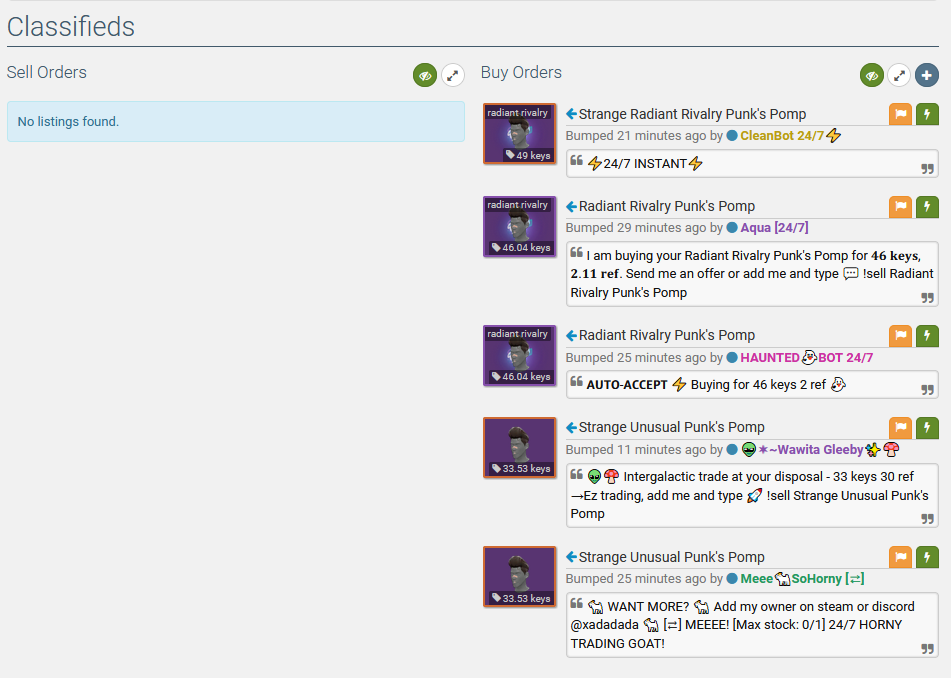Expand the Buy Orders panel
Screen dimensions: 951x678
899,76
